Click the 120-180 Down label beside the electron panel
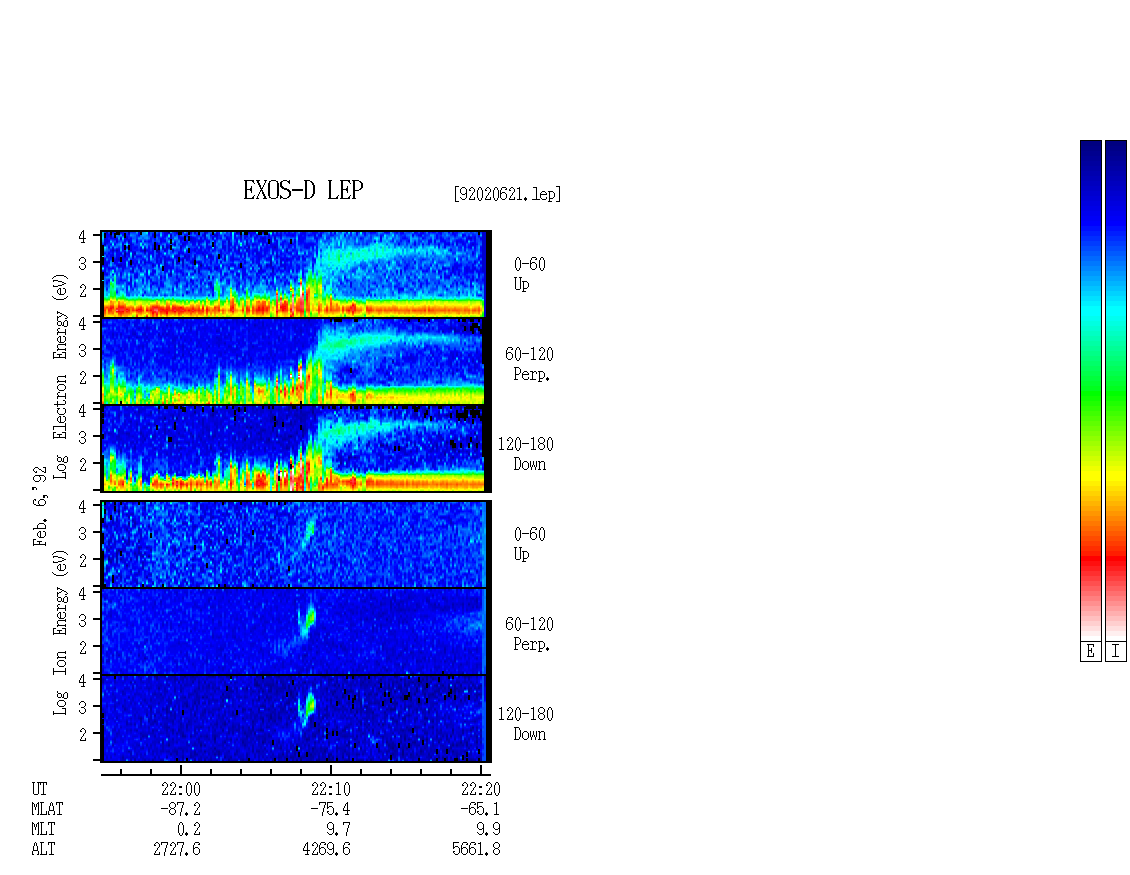The height and width of the screenshot is (875, 1130). [x=525, y=454]
